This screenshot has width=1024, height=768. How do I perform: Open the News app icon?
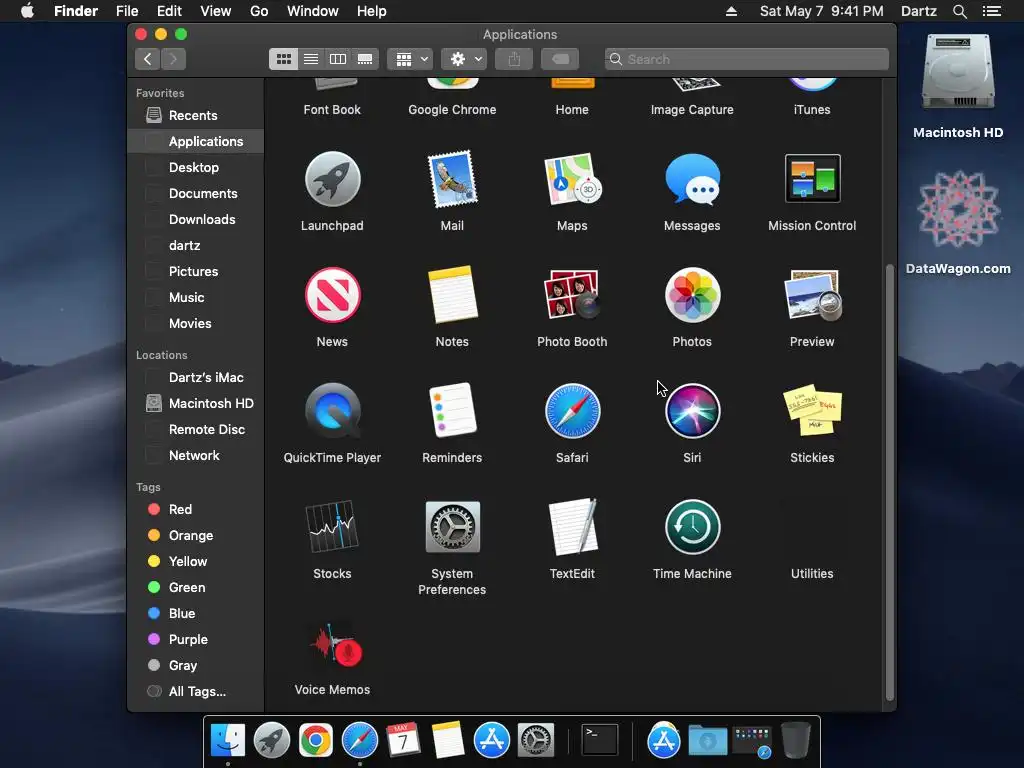pyautogui.click(x=332, y=295)
